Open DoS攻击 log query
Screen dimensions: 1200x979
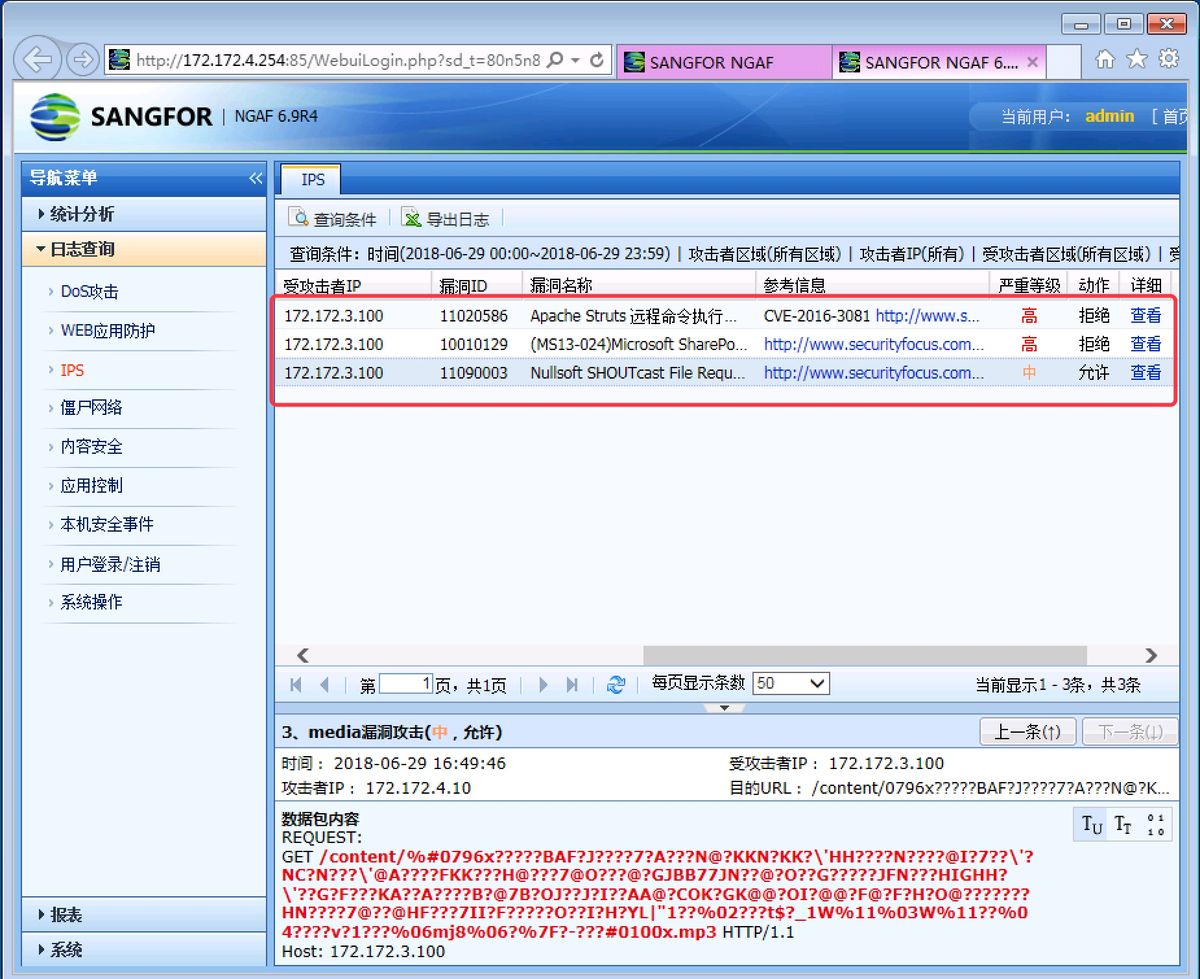(89, 292)
